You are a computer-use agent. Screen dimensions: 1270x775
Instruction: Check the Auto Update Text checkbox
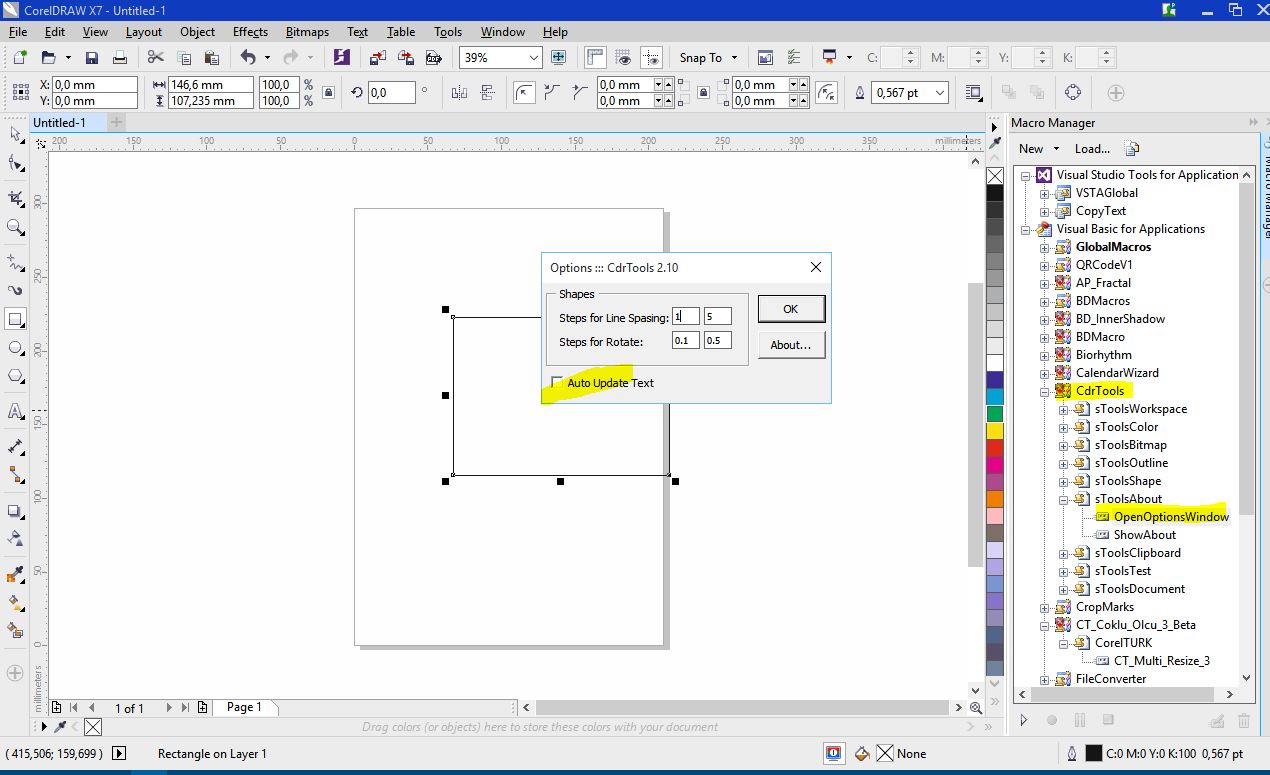click(x=557, y=383)
